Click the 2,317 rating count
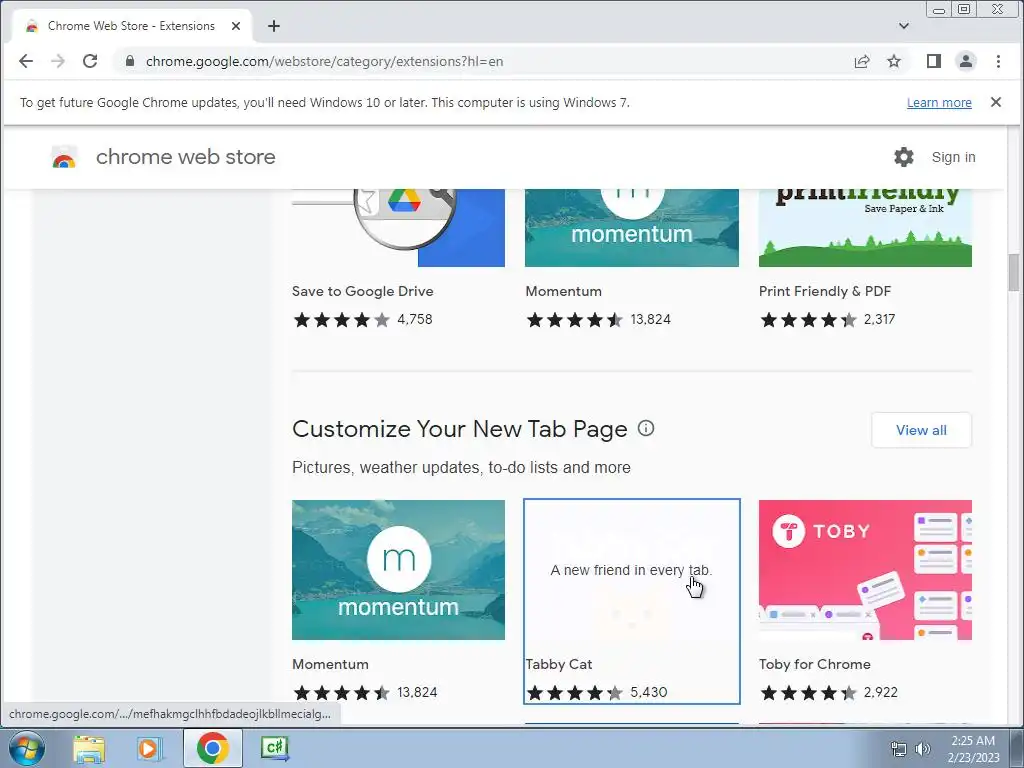 [x=879, y=319]
